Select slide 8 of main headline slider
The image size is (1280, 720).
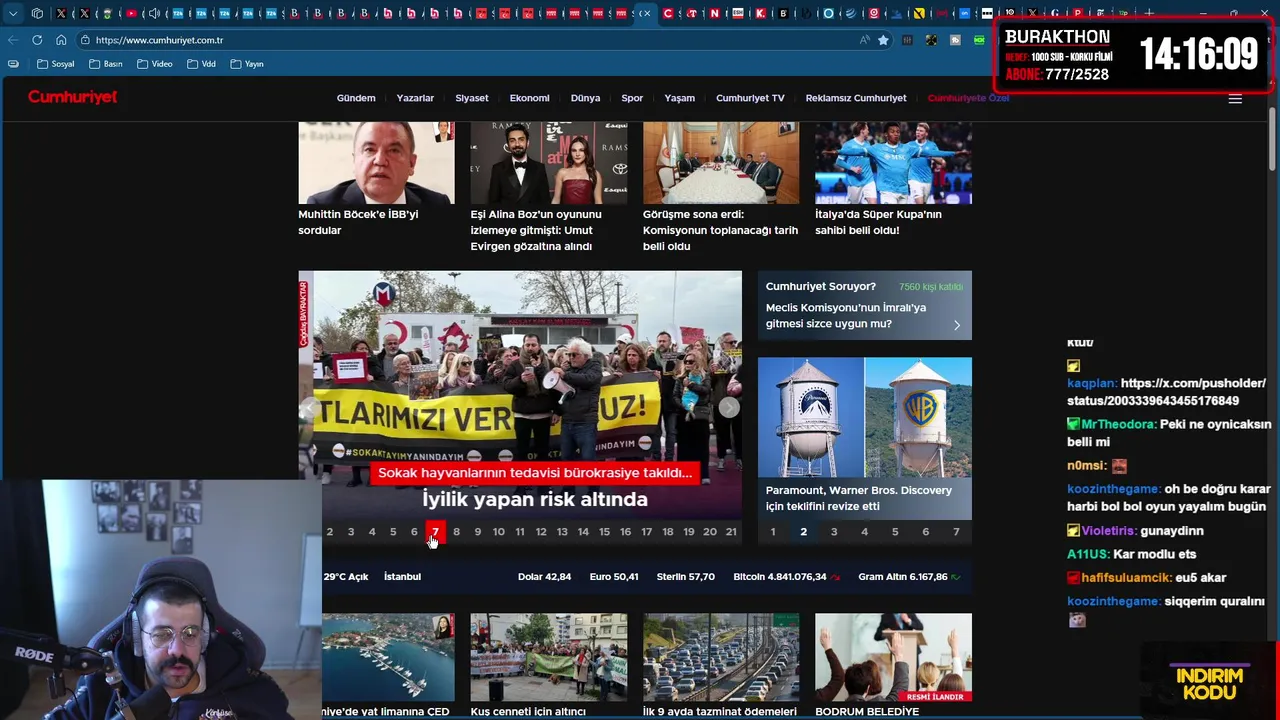456,532
